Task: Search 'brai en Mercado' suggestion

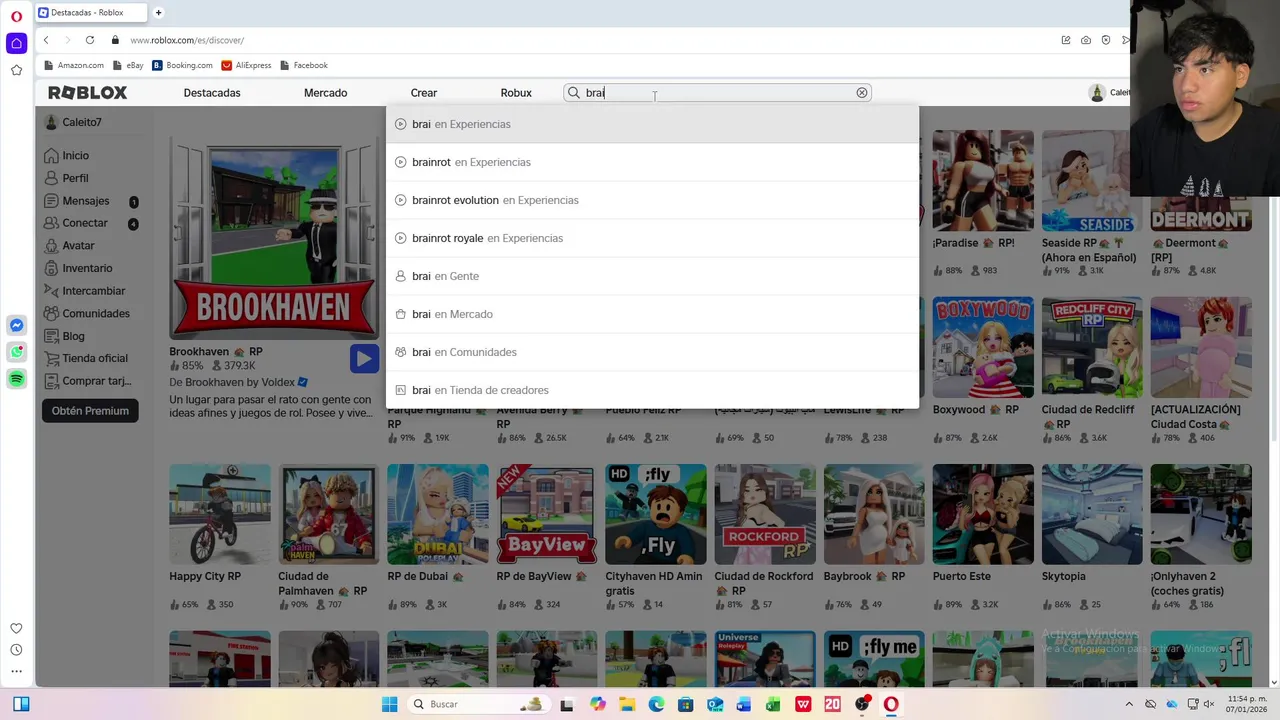Action: [x=652, y=314]
